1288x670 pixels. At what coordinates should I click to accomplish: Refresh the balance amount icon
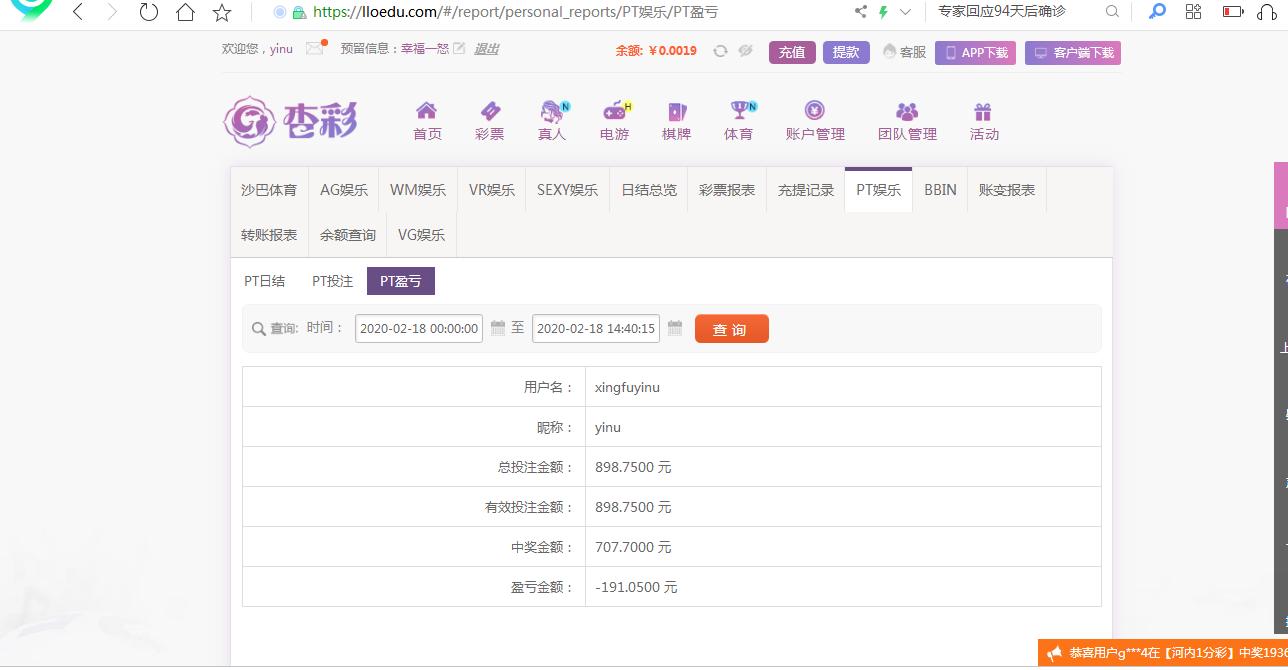click(x=720, y=51)
